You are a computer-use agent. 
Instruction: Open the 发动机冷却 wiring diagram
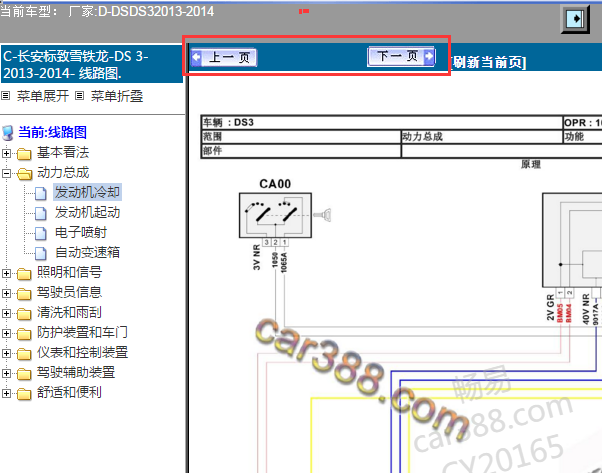(x=87, y=192)
